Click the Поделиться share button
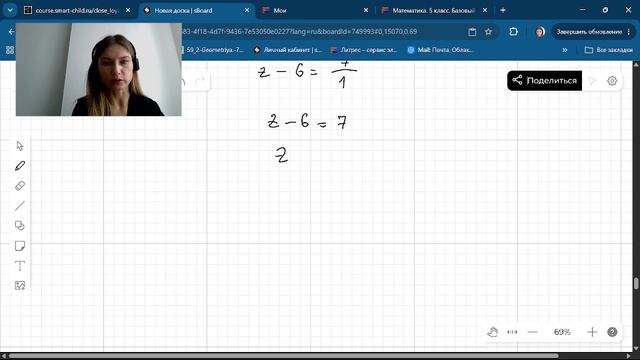 coord(544,80)
